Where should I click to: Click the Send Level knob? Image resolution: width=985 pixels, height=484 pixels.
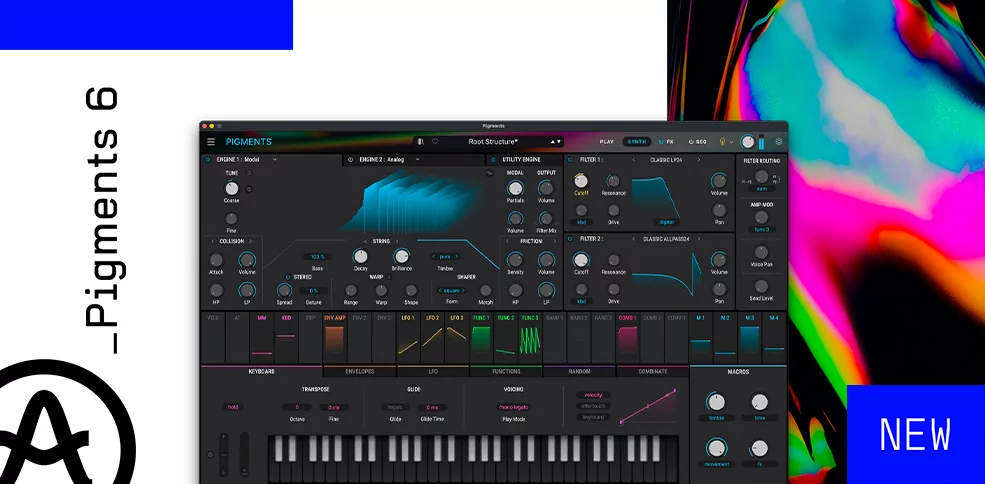[761, 286]
